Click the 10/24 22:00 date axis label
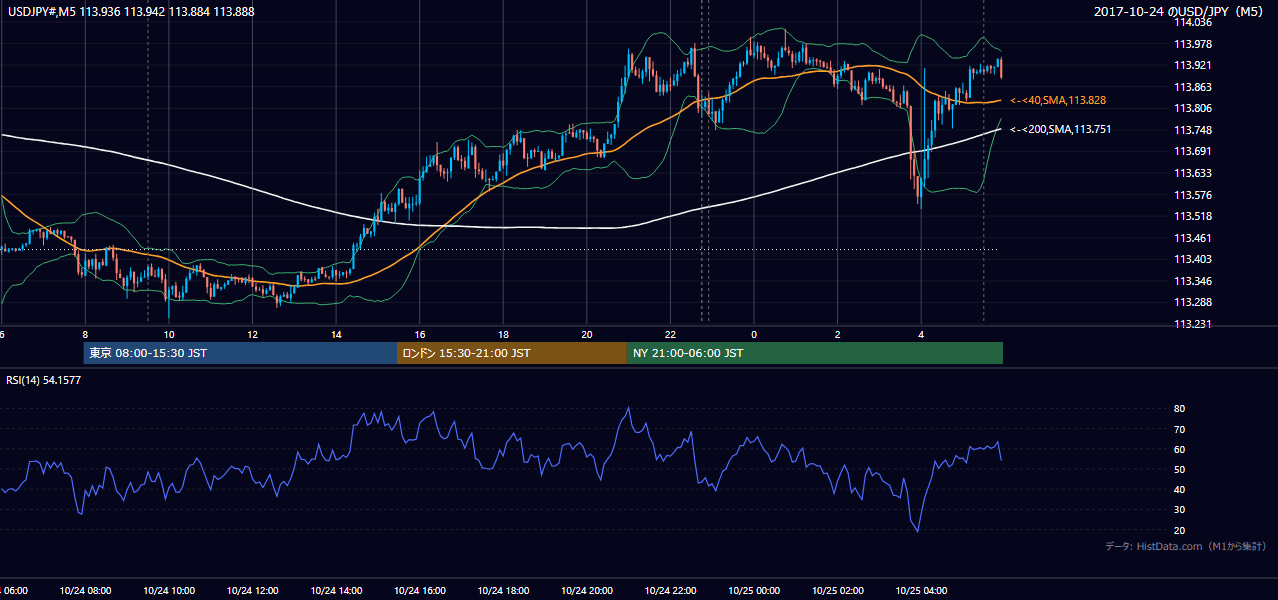The width and height of the screenshot is (1278, 600). [x=670, y=591]
